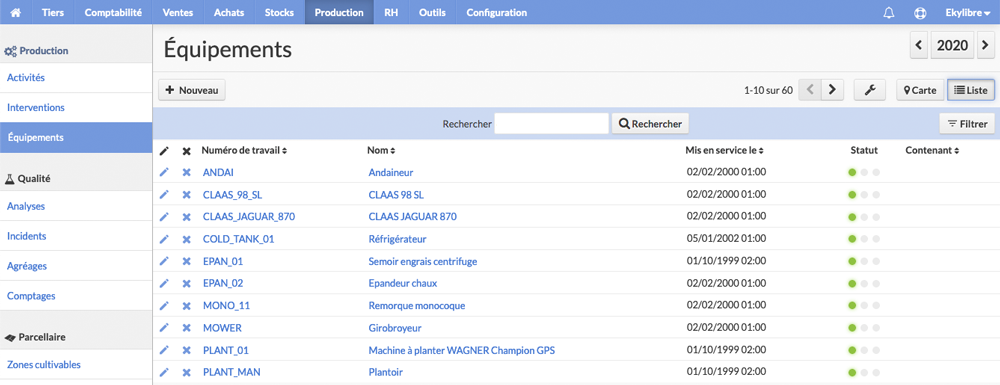The width and height of the screenshot is (1000, 385).
Task: Go to the home icon
Action: point(16,13)
